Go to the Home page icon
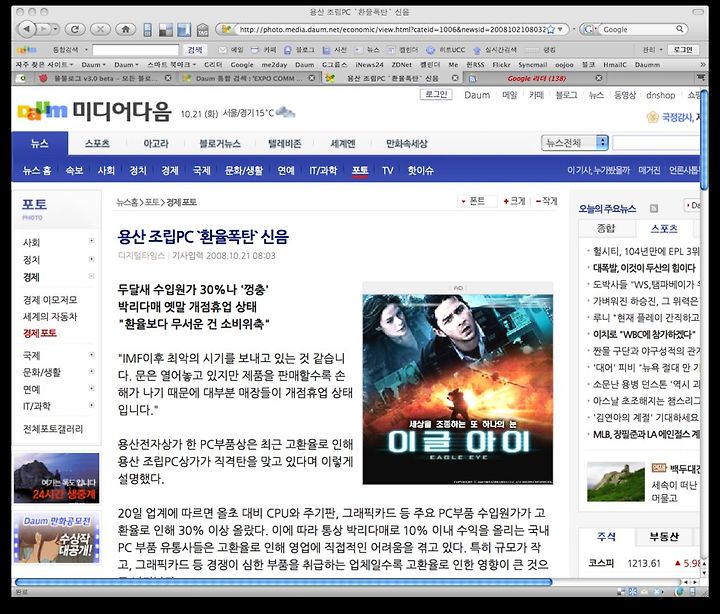Image resolution: width=720 pixels, height=614 pixels. pyautogui.click(x=125, y=29)
